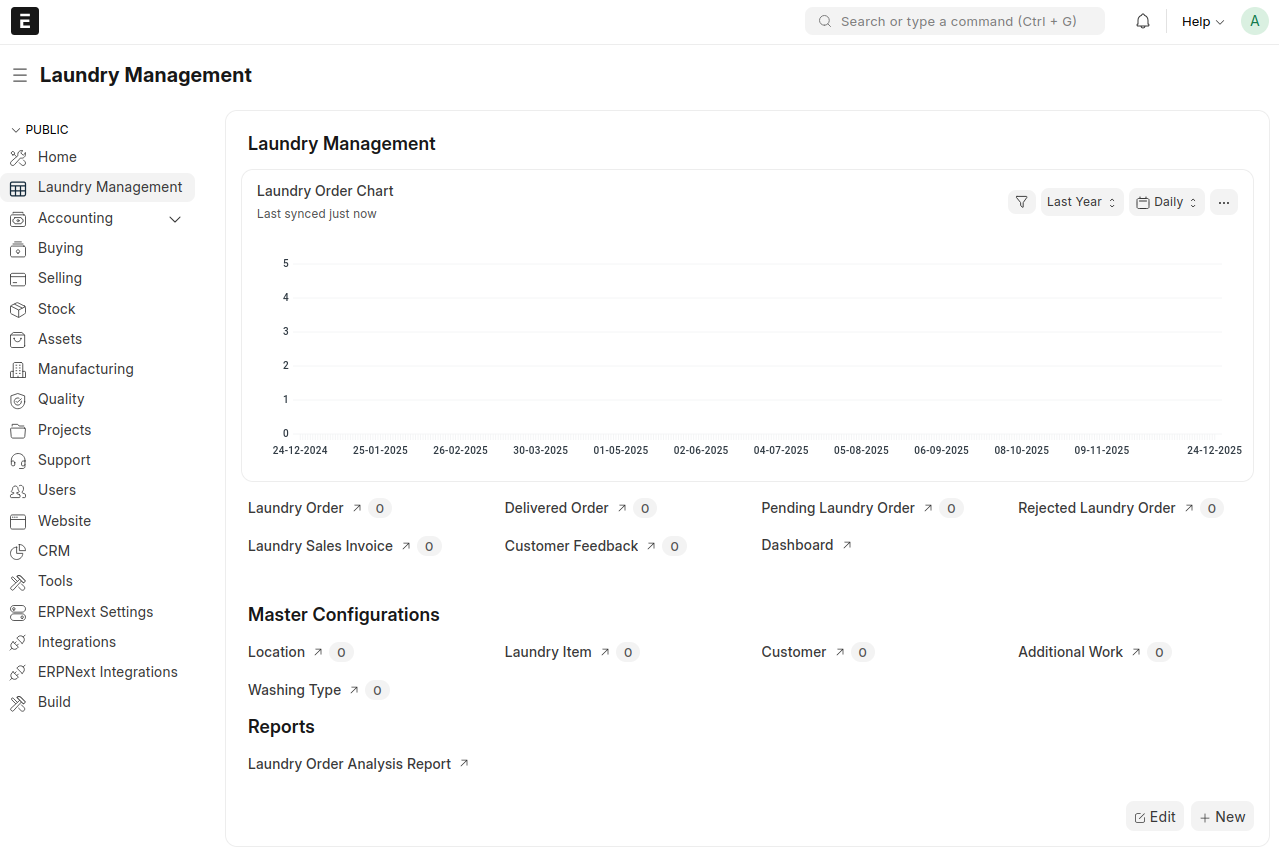Image resolution: width=1279 pixels, height=850 pixels.
Task: Switch to the CRM workspace
Action: (x=54, y=551)
